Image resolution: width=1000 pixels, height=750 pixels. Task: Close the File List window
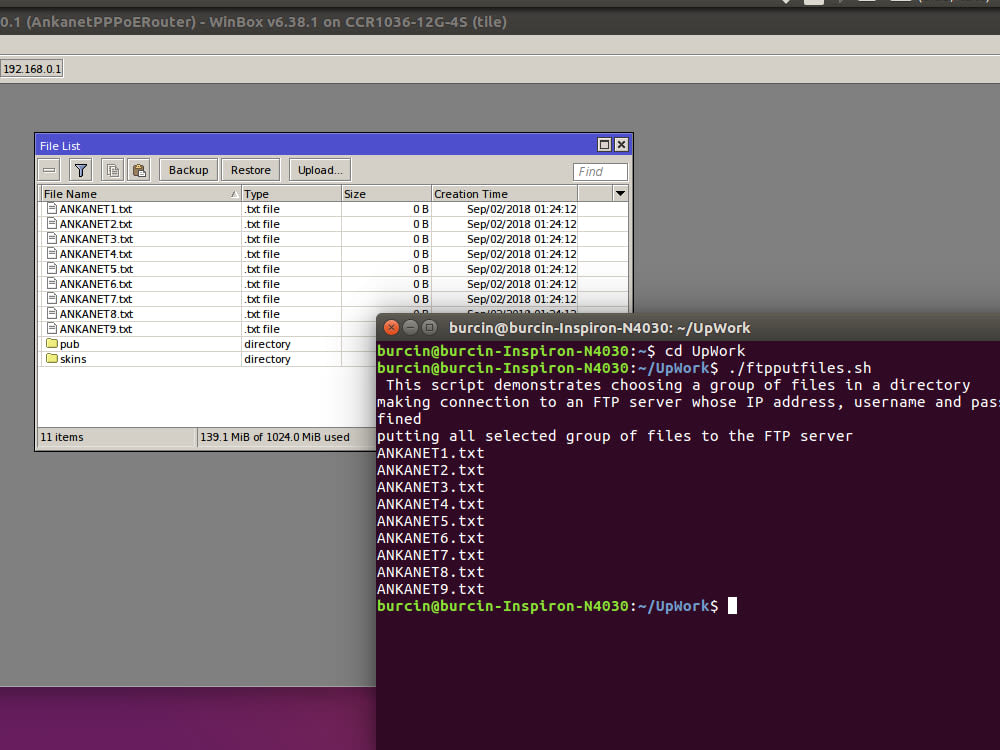[621, 145]
